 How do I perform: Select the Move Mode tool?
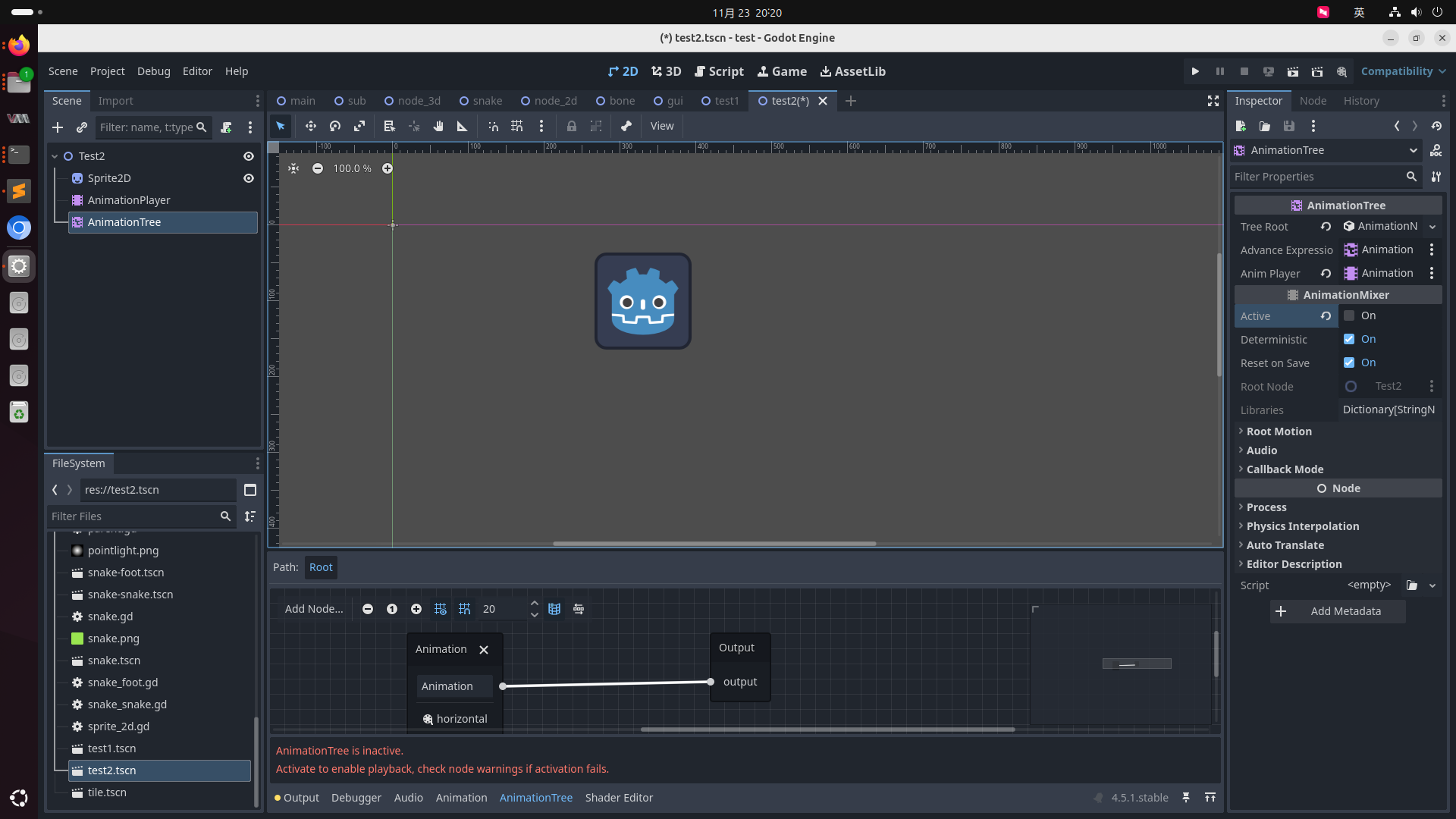pyautogui.click(x=310, y=127)
